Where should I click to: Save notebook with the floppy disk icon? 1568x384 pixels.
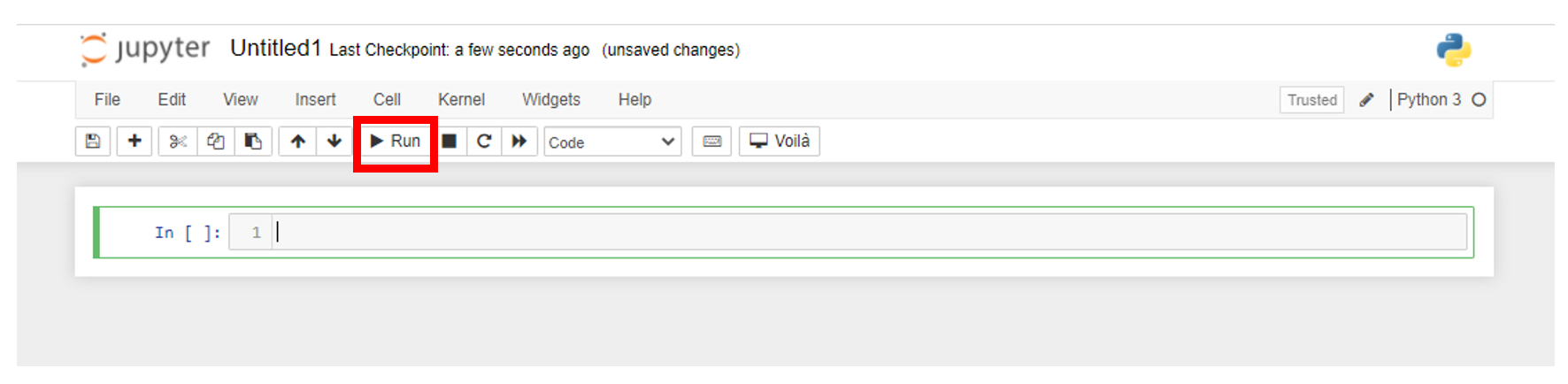(93, 142)
